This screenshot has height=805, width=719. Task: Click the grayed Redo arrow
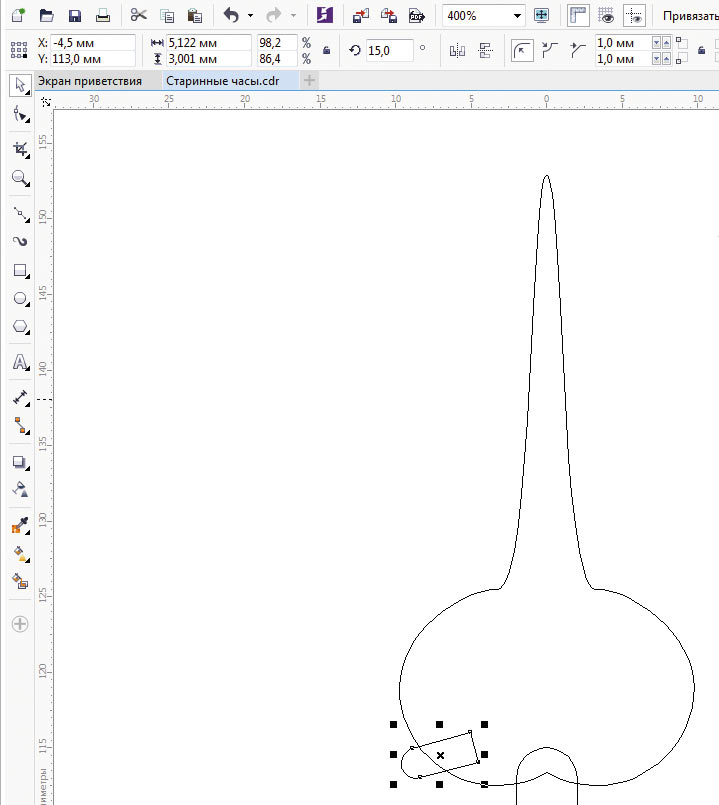pyautogui.click(x=274, y=15)
